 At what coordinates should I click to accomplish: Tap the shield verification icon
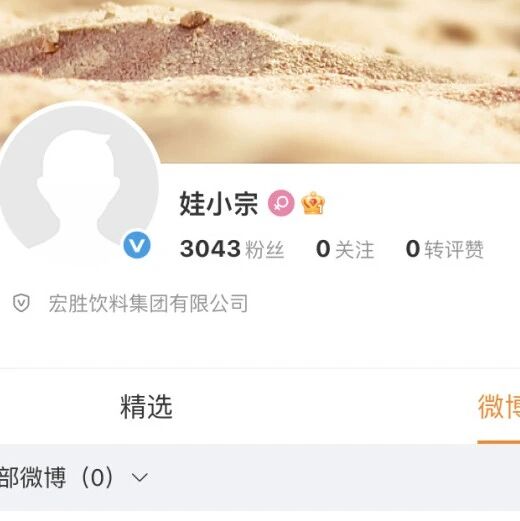coord(21,303)
